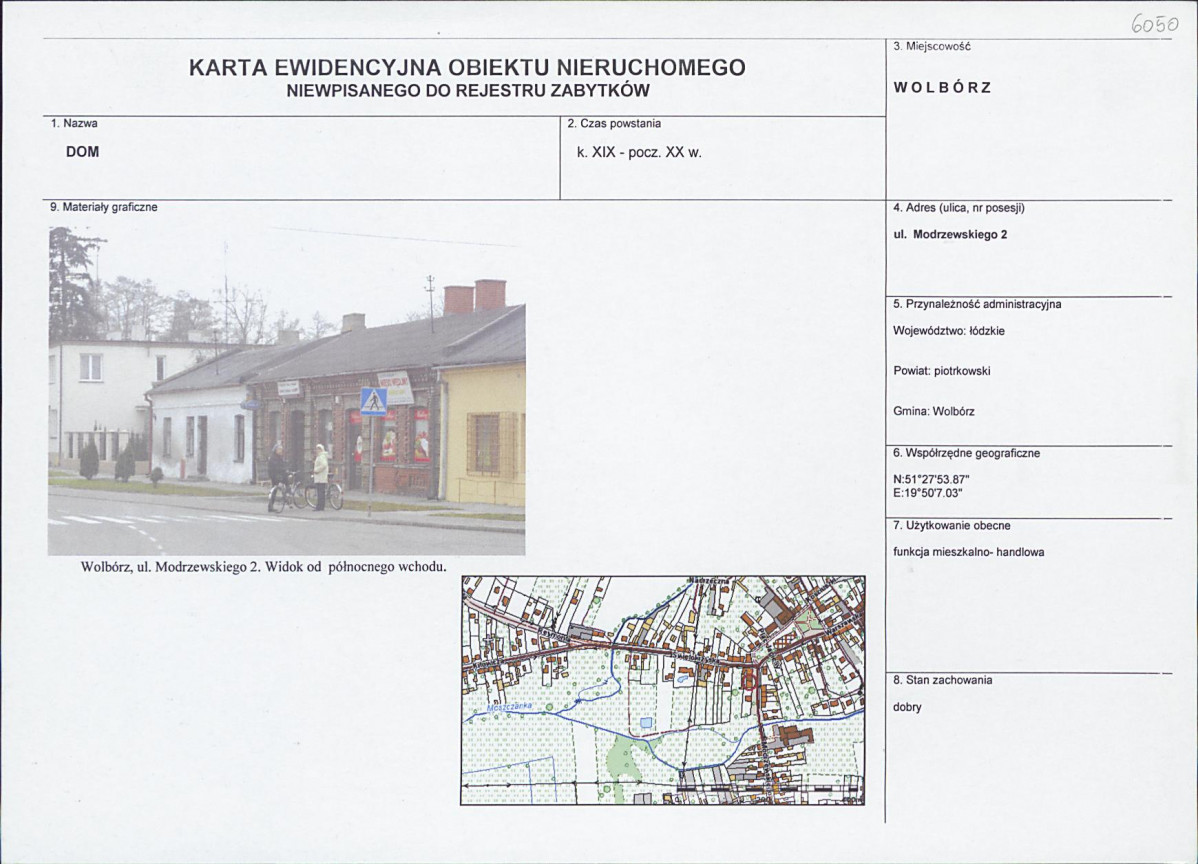Image resolution: width=1198 pixels, height=864 pixels.
Task: Click the field labeled 1. Nazwa
Action: [74, 122]
